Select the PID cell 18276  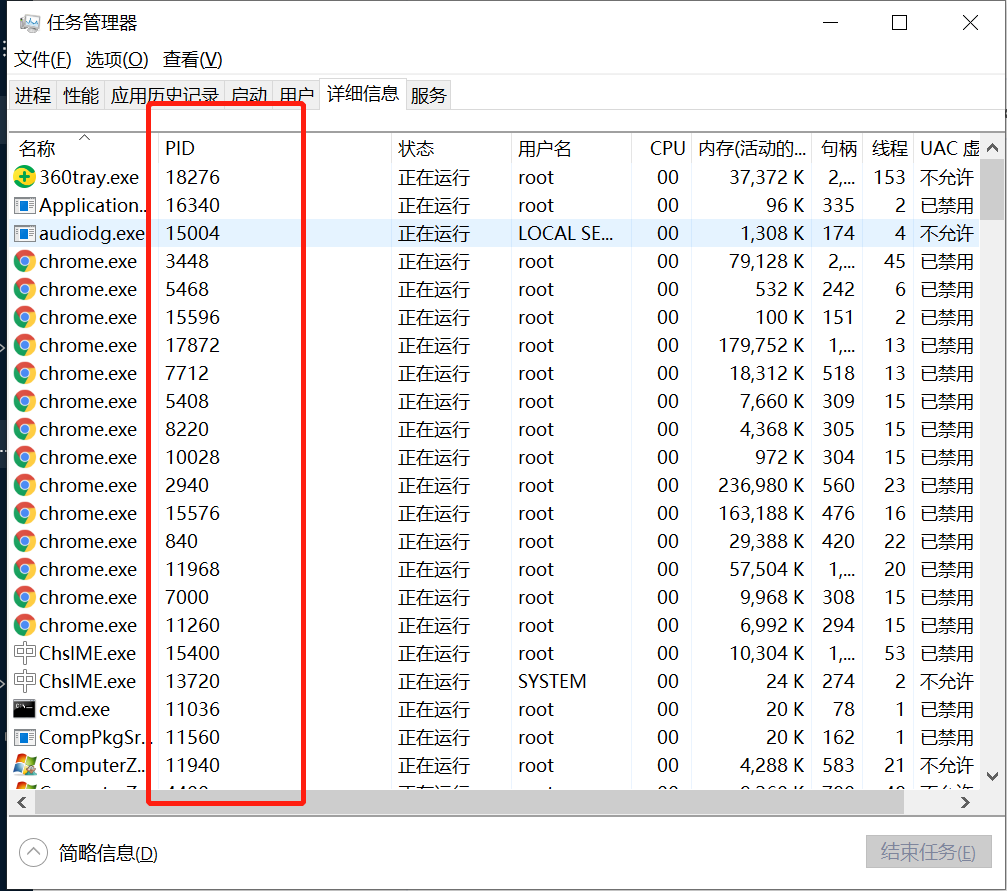click(x=193, y=177)
